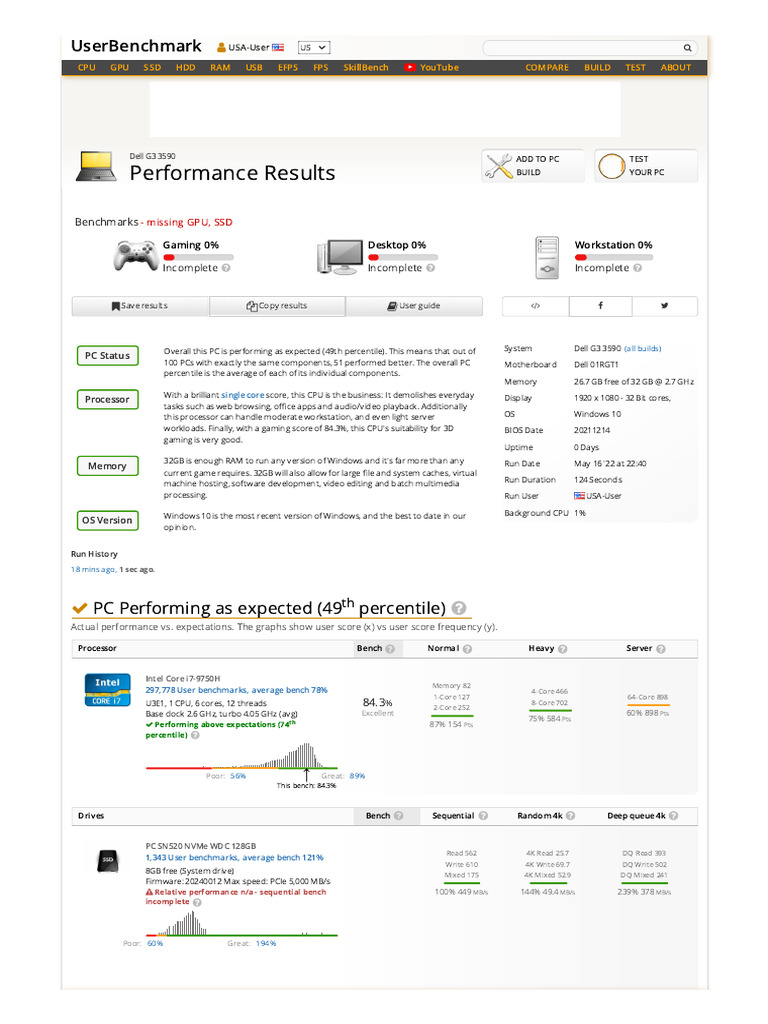This screenshot has width=768, height=1024.
Task: Click the Workstation 0% progress bar
Action: coord(614,257)
